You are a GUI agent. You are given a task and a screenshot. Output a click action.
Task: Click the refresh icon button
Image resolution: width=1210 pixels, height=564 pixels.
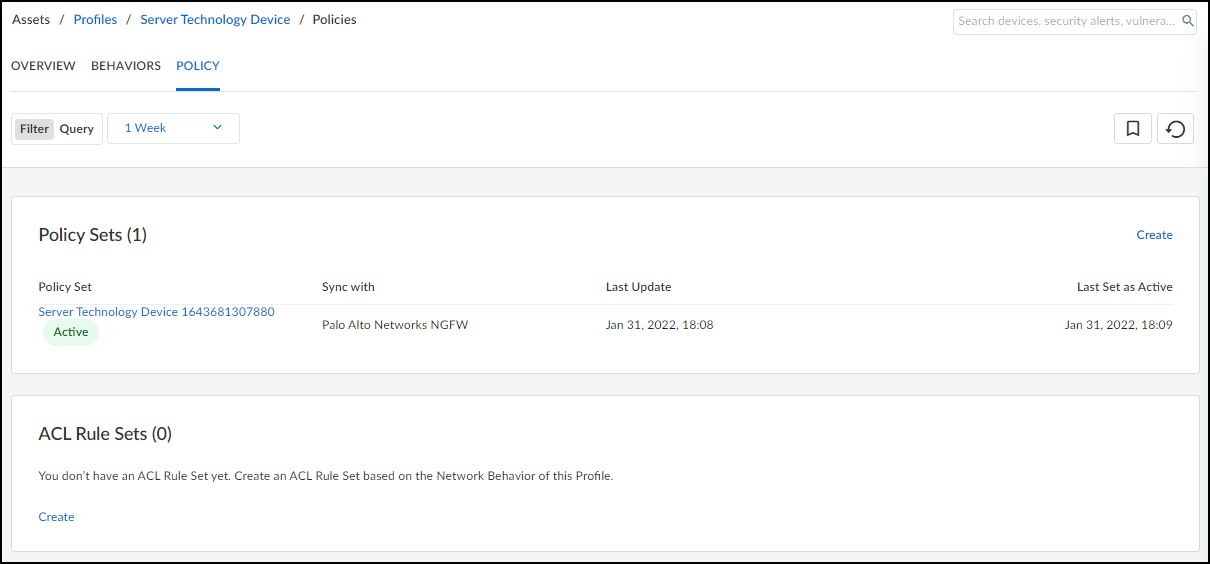click(1176, 129)
